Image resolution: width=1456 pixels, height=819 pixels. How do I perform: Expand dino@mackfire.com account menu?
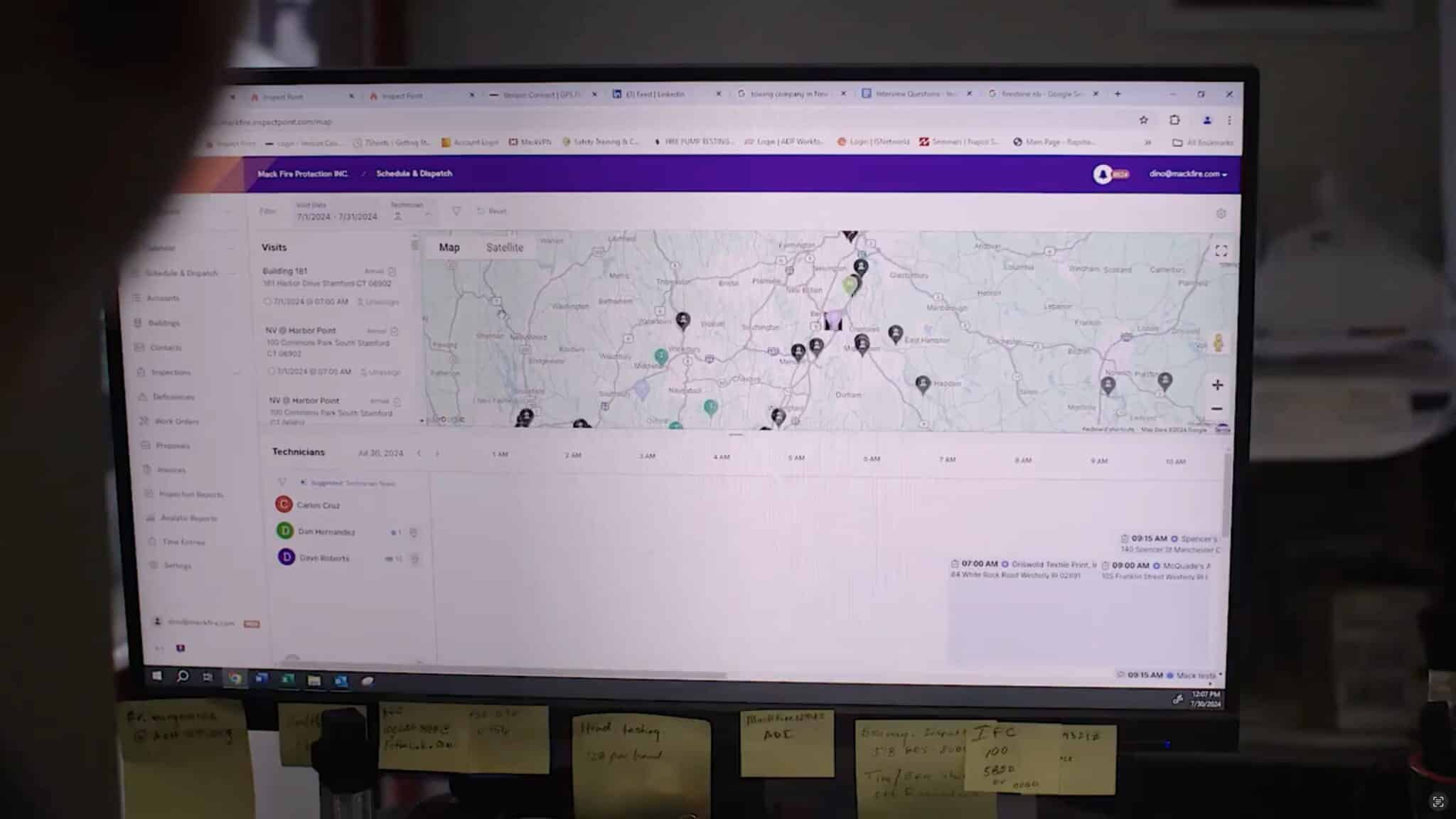1187,174
